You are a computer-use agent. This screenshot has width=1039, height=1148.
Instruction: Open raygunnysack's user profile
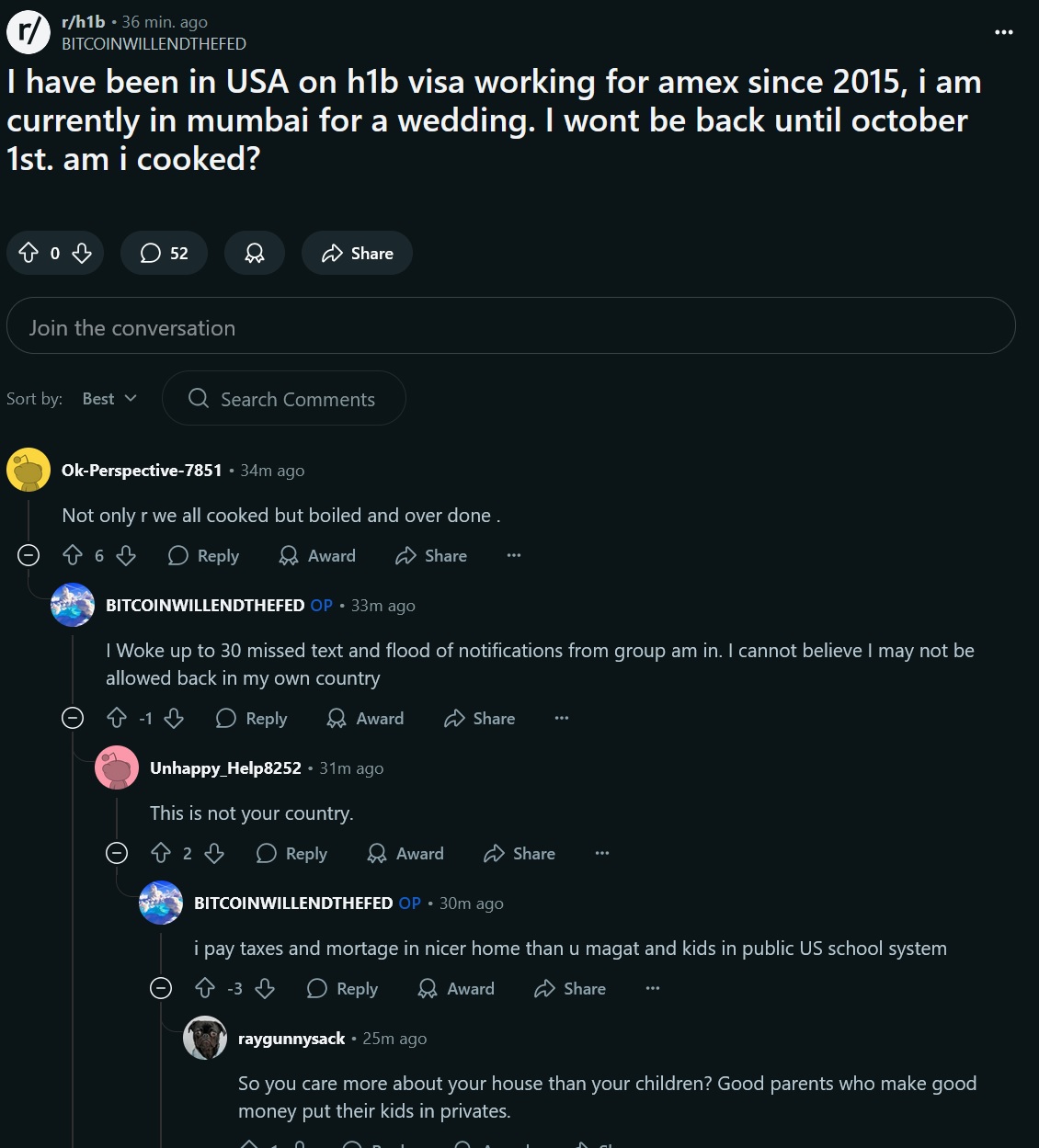(291, 1038)
